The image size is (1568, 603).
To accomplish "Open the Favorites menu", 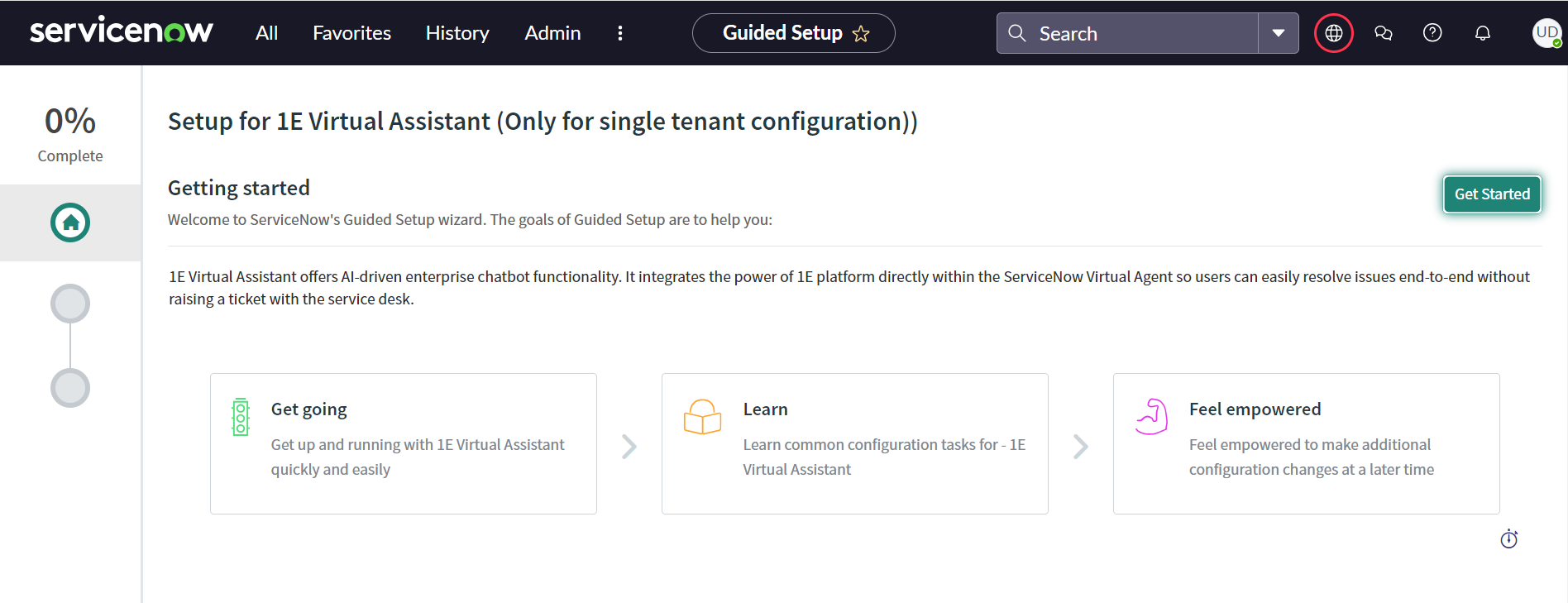I will (351, 33).
